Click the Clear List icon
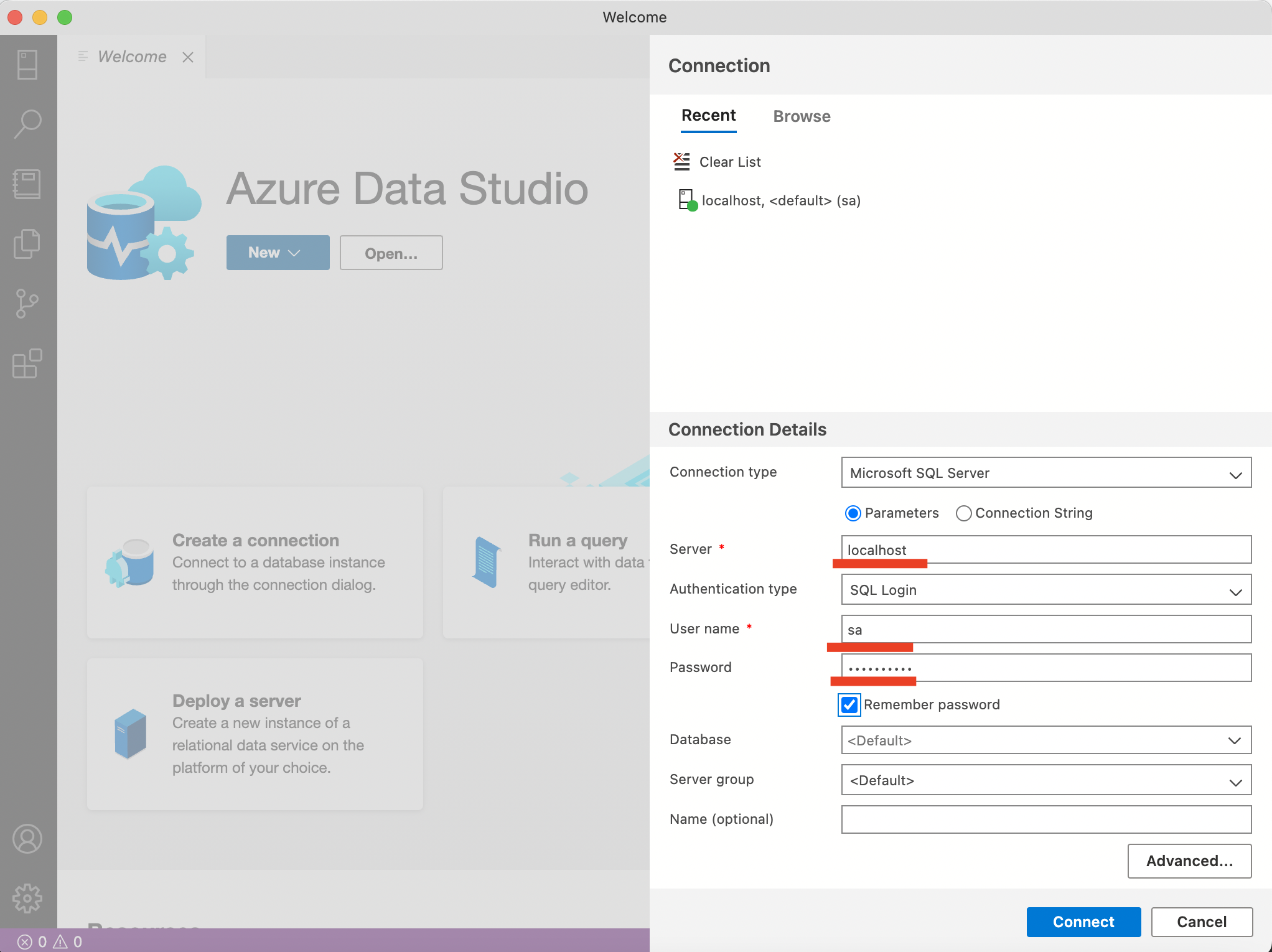This screenshot has width=1272, height=952. [x=682, y=162]
